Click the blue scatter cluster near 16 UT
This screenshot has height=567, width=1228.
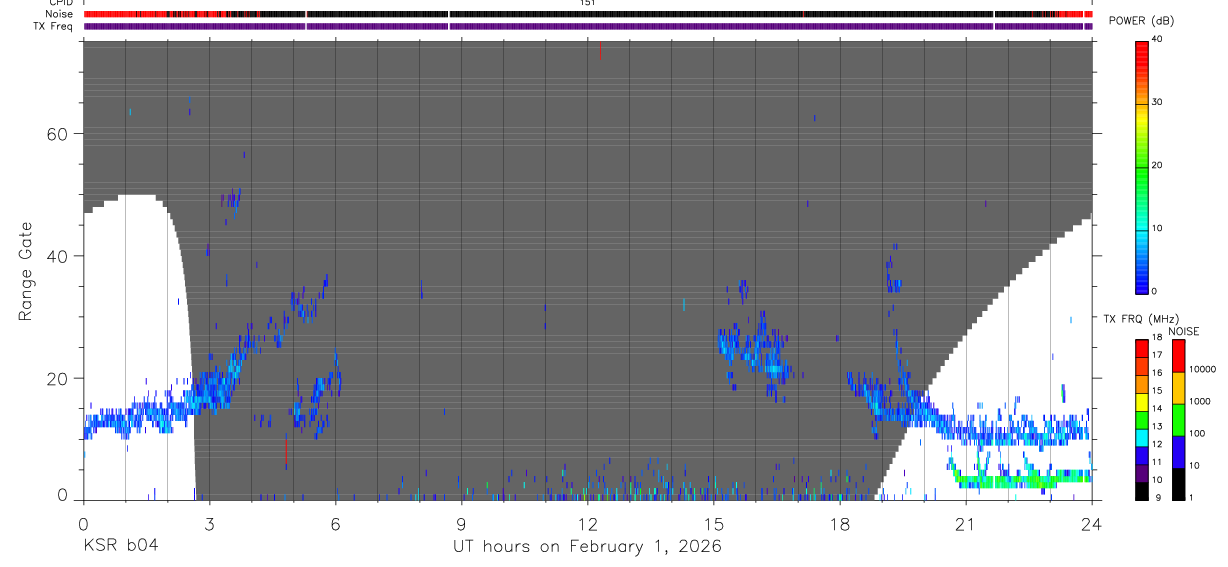tap(757, 348)
